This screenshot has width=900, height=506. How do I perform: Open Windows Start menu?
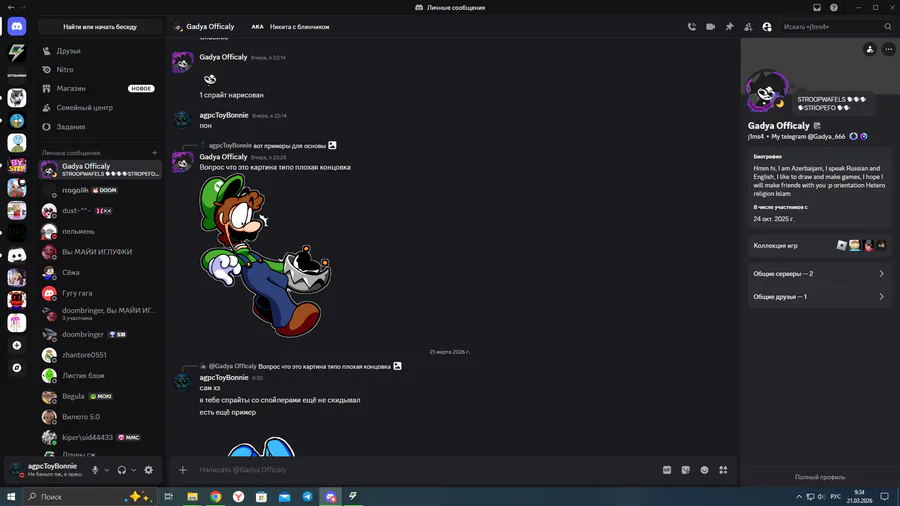pyautogui.click(x=11, y=496)
